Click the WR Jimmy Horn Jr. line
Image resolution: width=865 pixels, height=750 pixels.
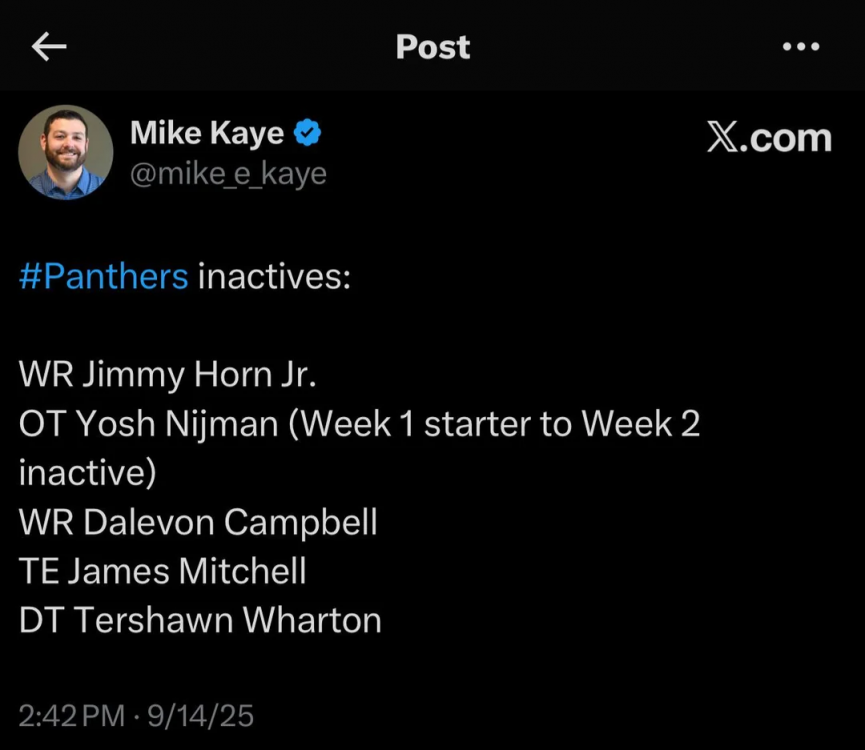[x=167, y=375]
